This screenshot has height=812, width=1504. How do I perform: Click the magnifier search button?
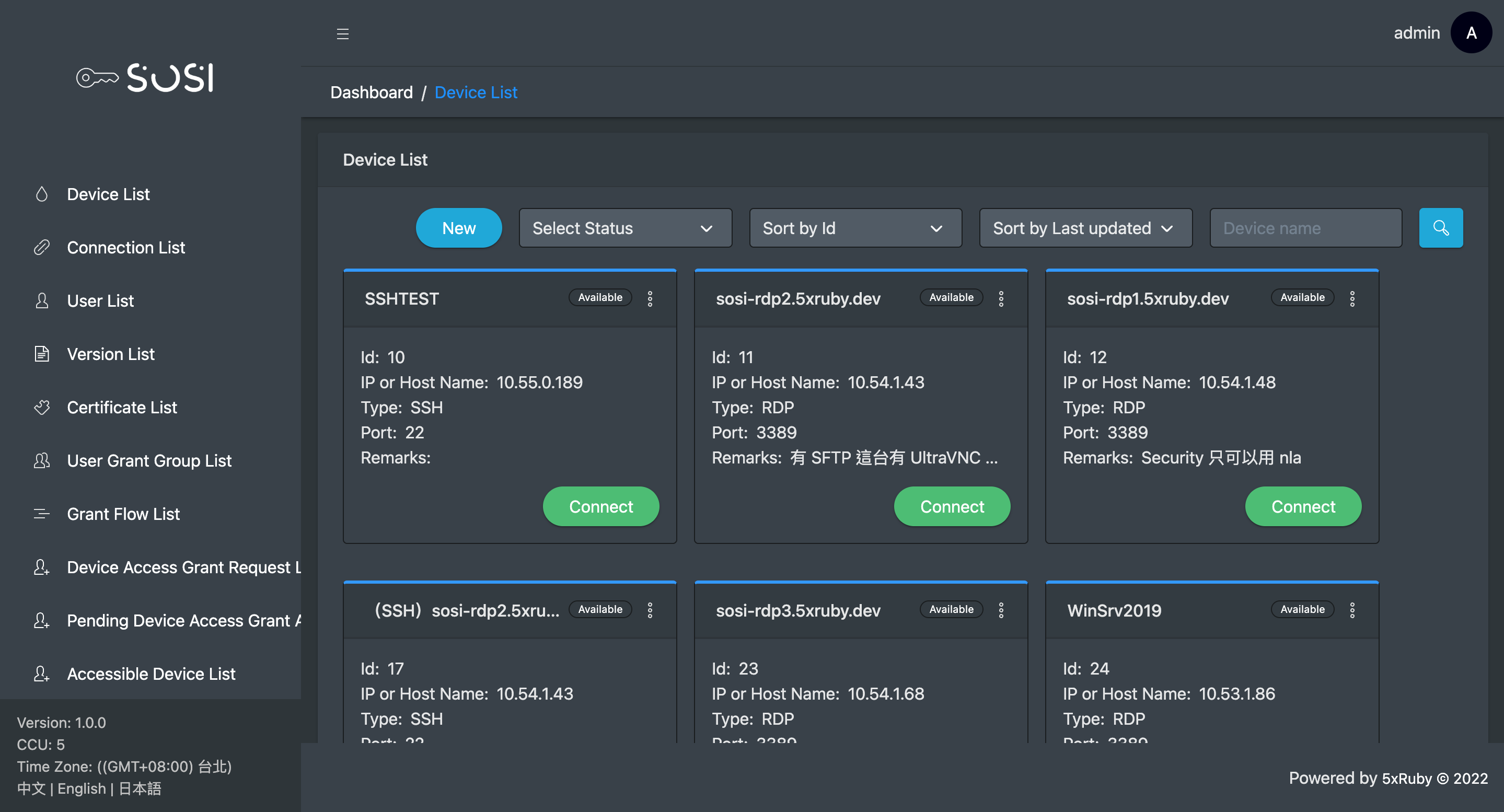coord(1440,228)
